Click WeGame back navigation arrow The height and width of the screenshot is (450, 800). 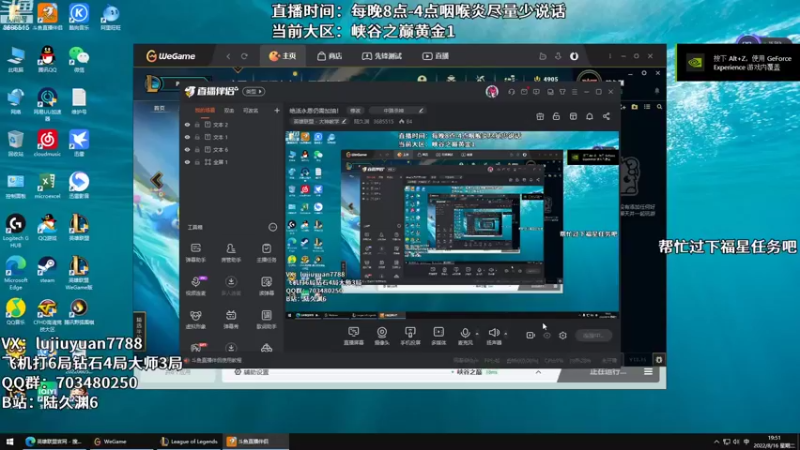(x=228, y=56)
